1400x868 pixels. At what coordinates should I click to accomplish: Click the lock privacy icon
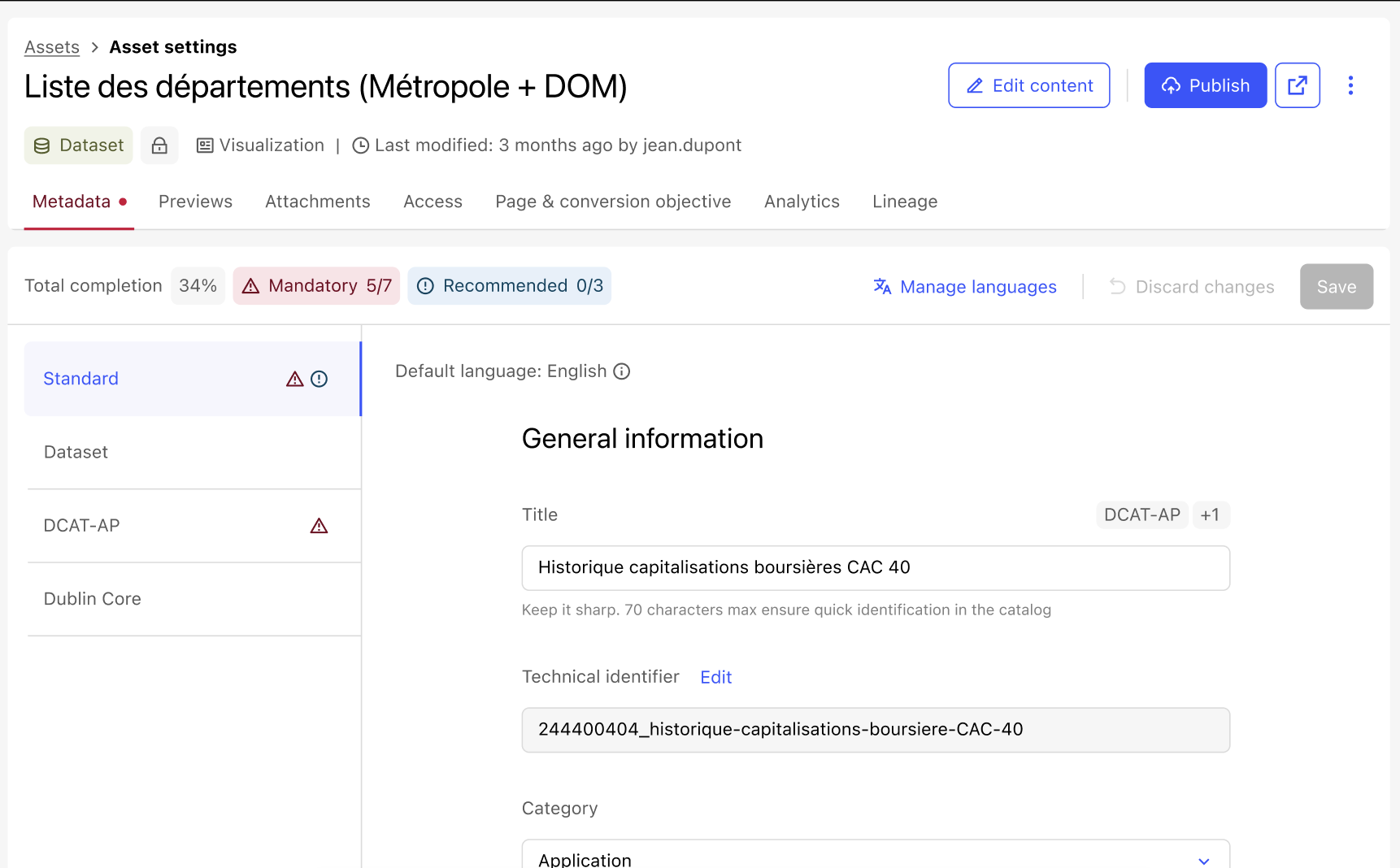tap(159, 145)
